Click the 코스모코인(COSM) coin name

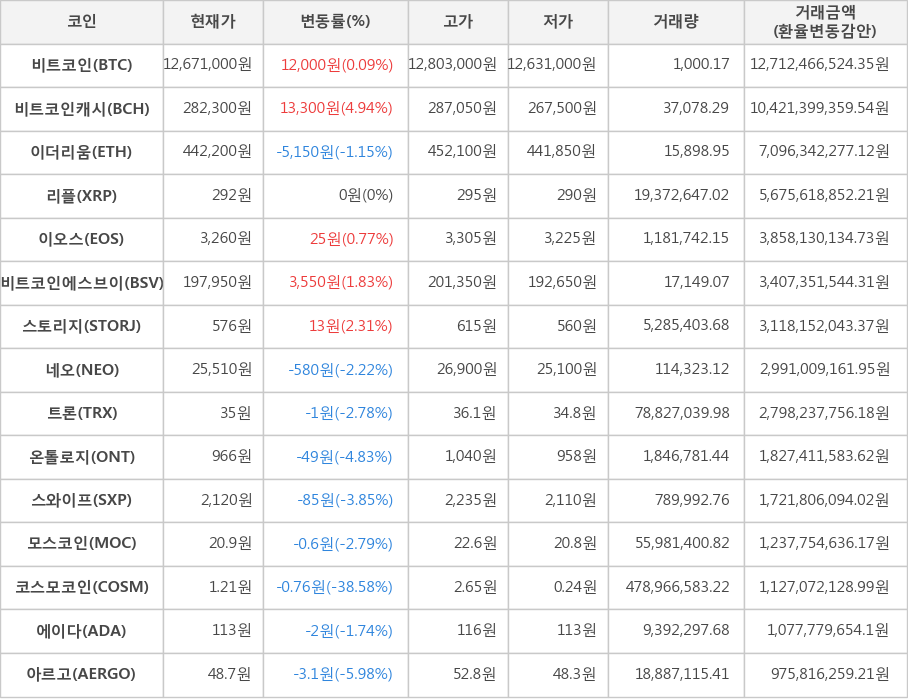tap(82, 587)
